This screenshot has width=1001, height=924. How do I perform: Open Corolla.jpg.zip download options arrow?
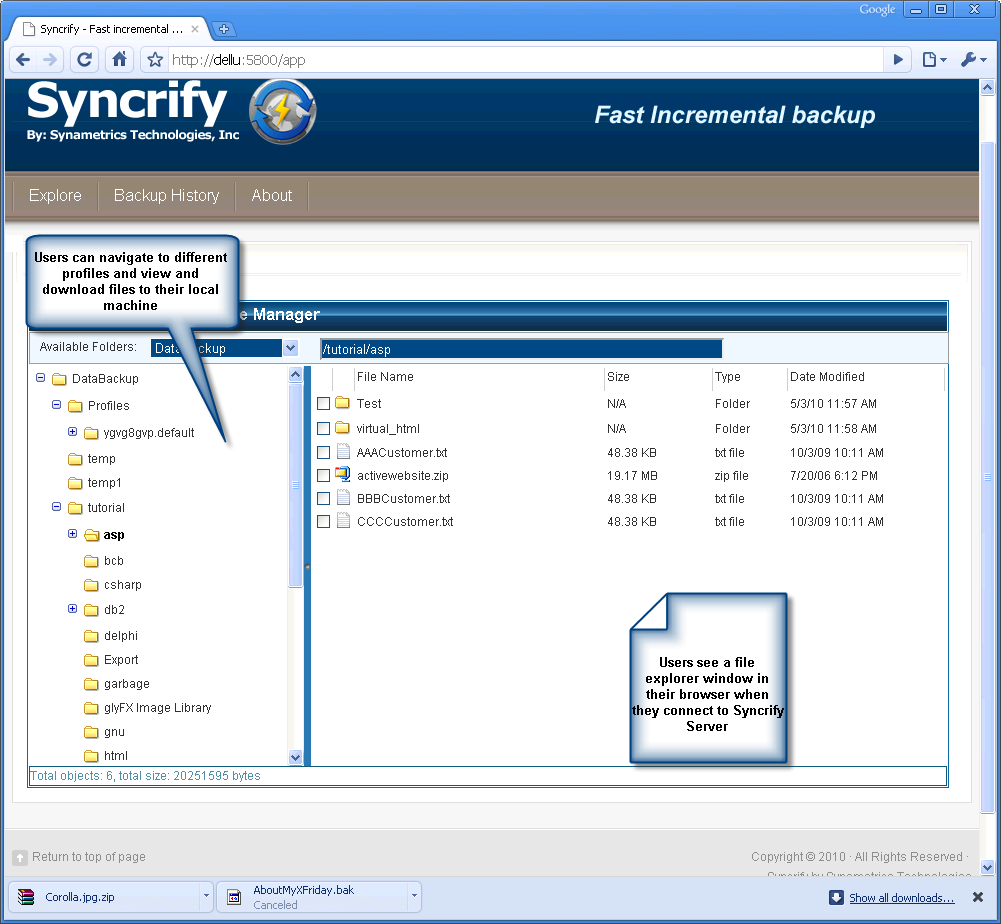206,896
